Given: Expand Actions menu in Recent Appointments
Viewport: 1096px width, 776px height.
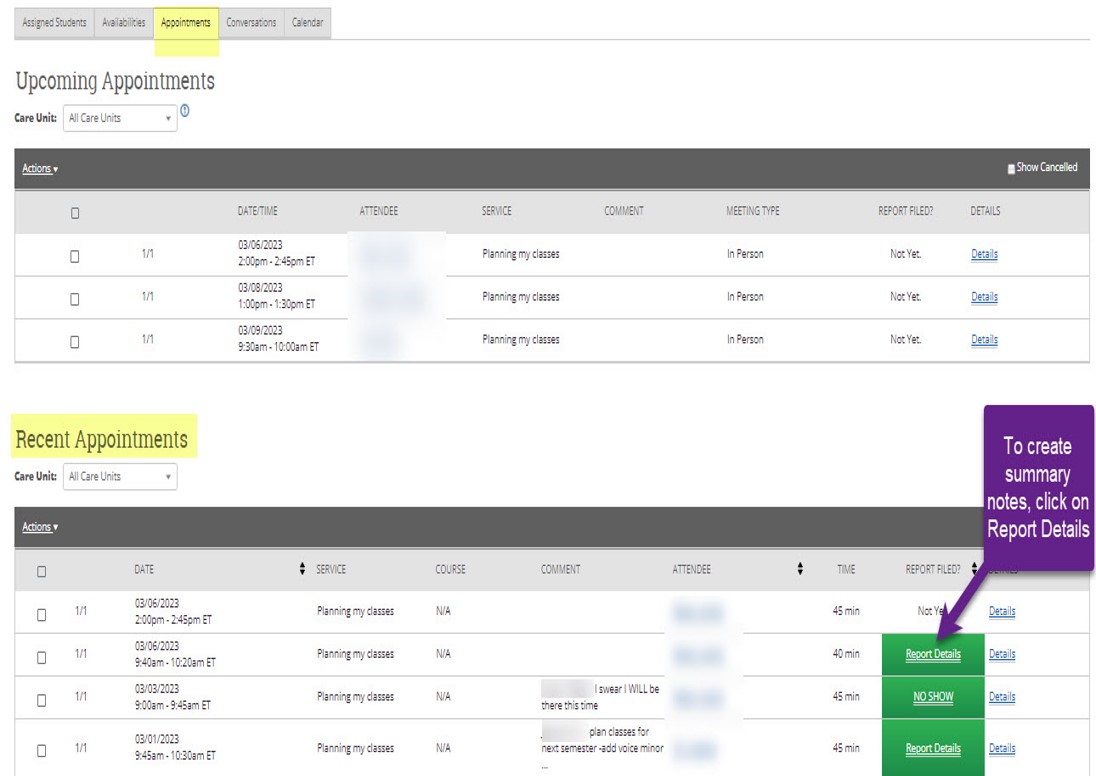Looking at the screenshot, I should [40, 527].
